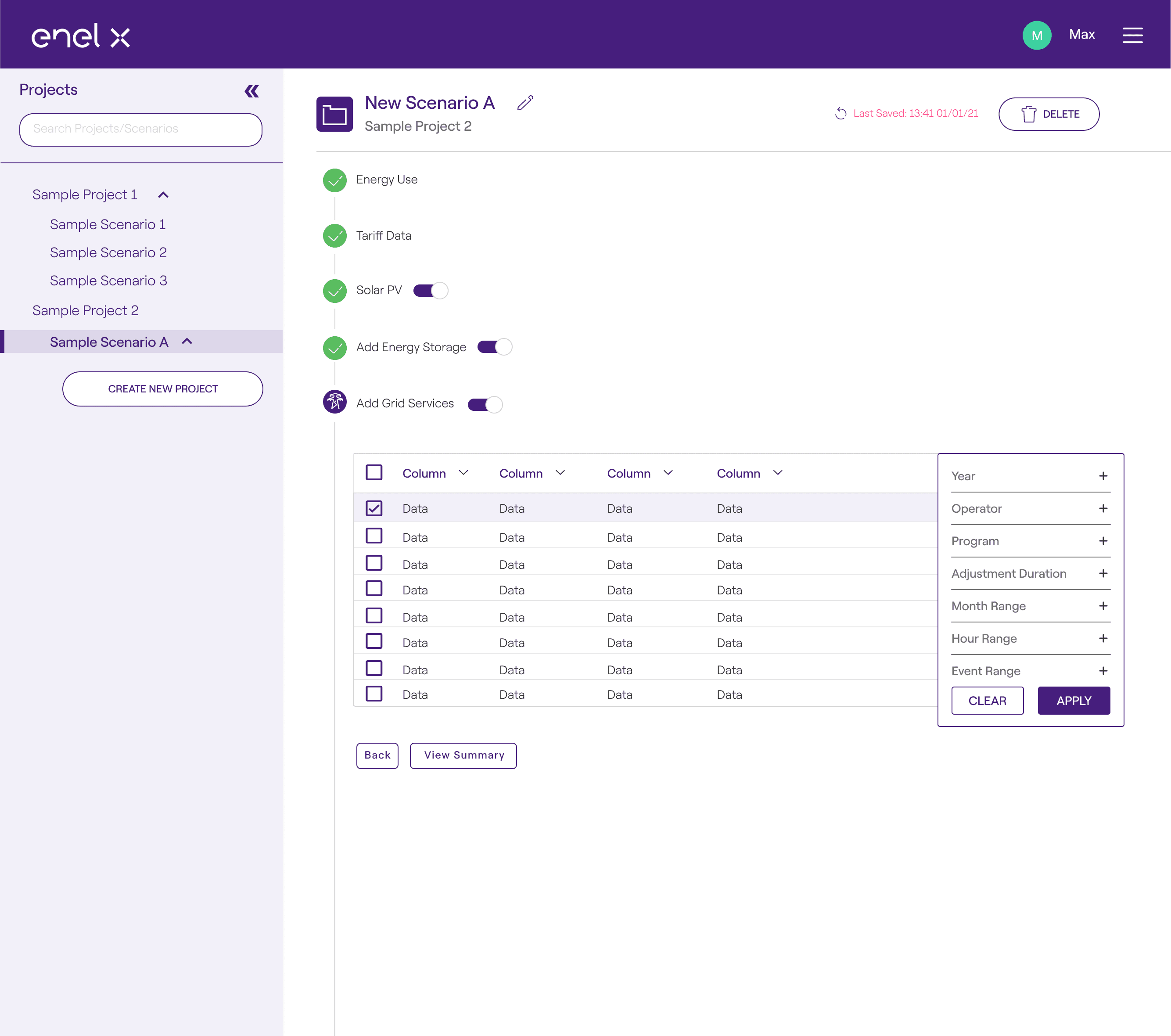Screen dimensions: 1171x1036
Task: Toggle the Solar PV switch
Action: [431, 291]
